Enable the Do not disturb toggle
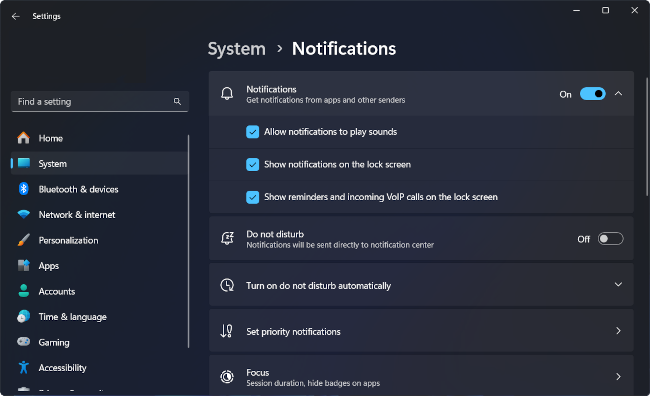Viewport: 650px width, 396px height. click(x=610, y=239)
